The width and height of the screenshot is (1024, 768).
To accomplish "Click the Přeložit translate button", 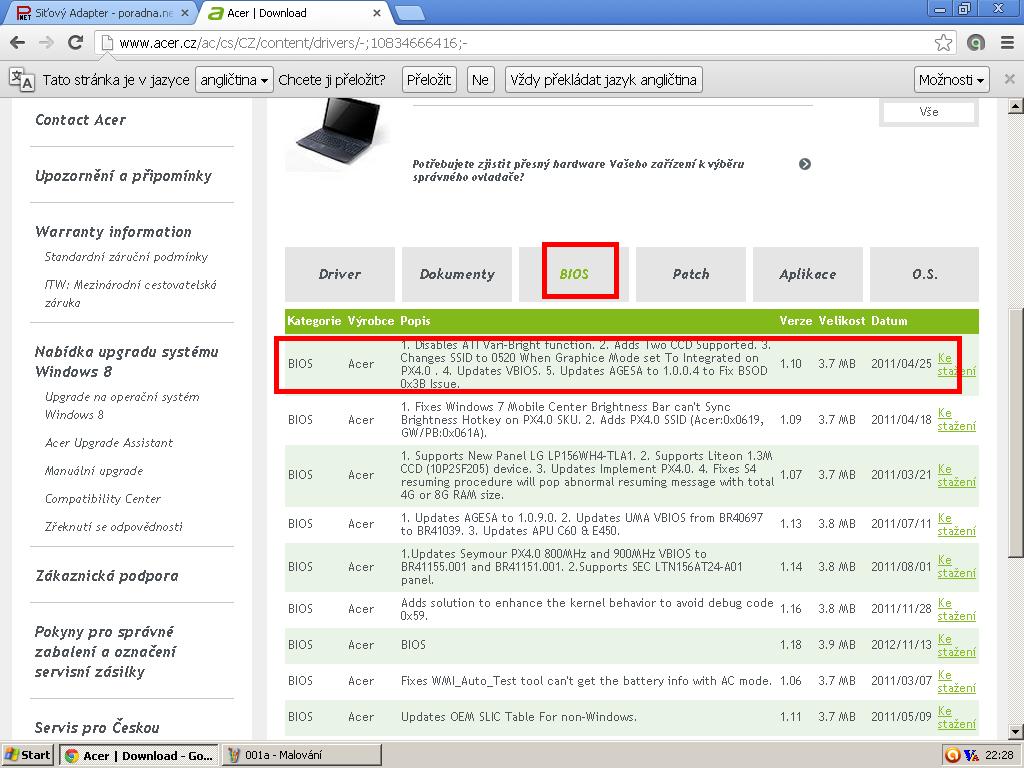I will click(x=429, y=80).
